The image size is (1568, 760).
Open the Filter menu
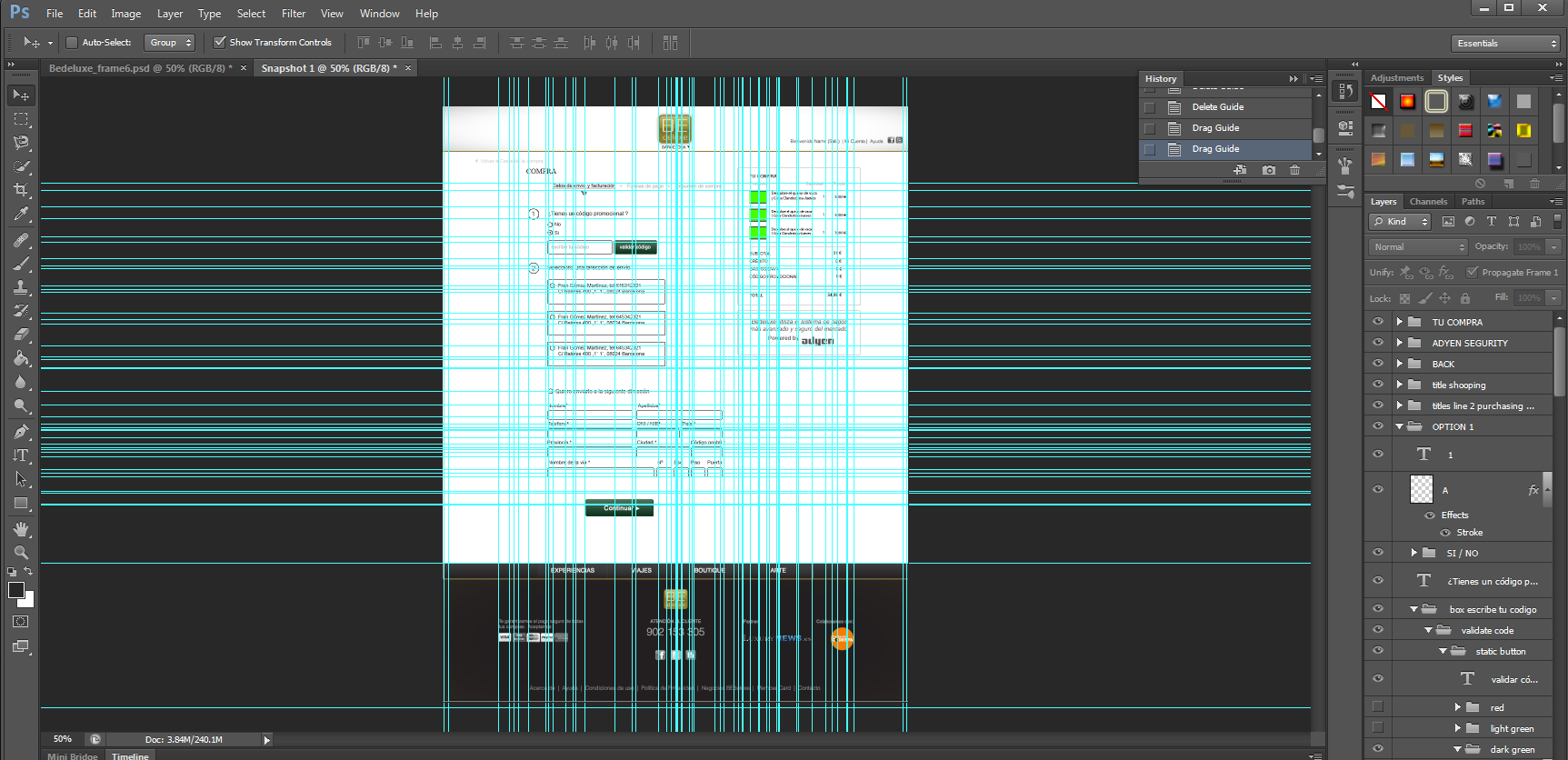tap(293, 14)
